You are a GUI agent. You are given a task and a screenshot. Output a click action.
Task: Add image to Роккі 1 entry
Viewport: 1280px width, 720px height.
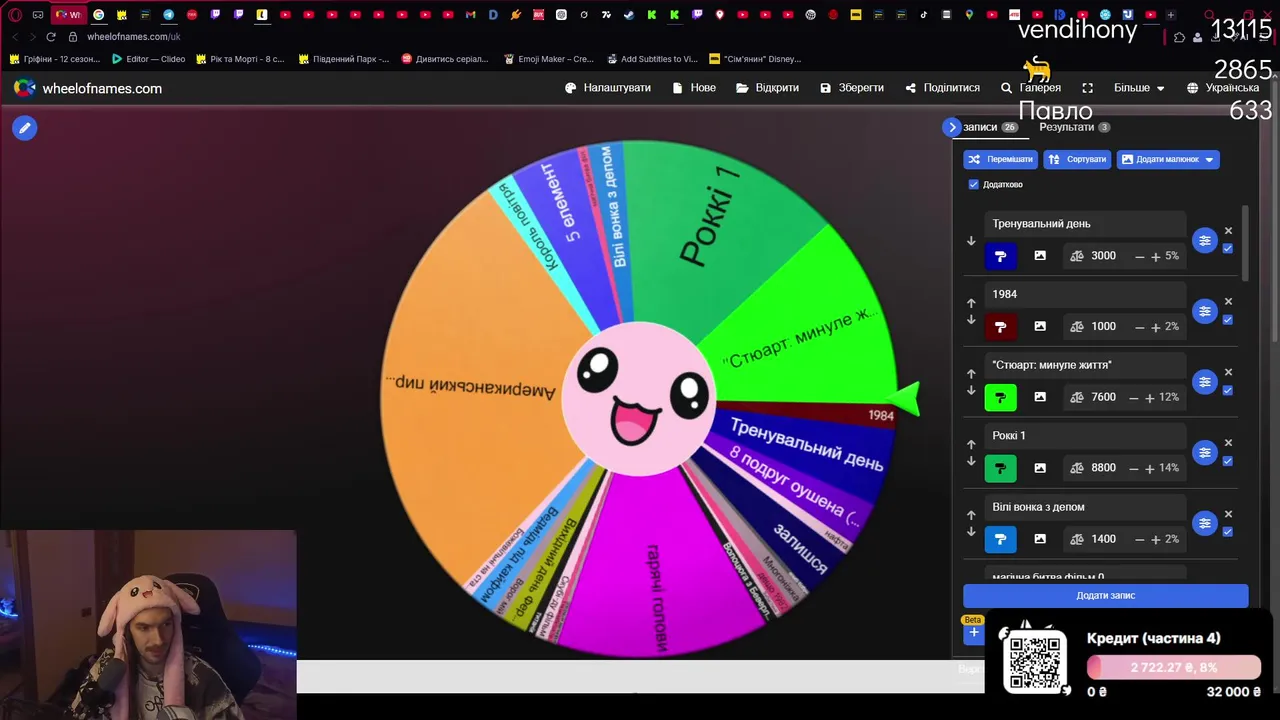click(1040, 468)
